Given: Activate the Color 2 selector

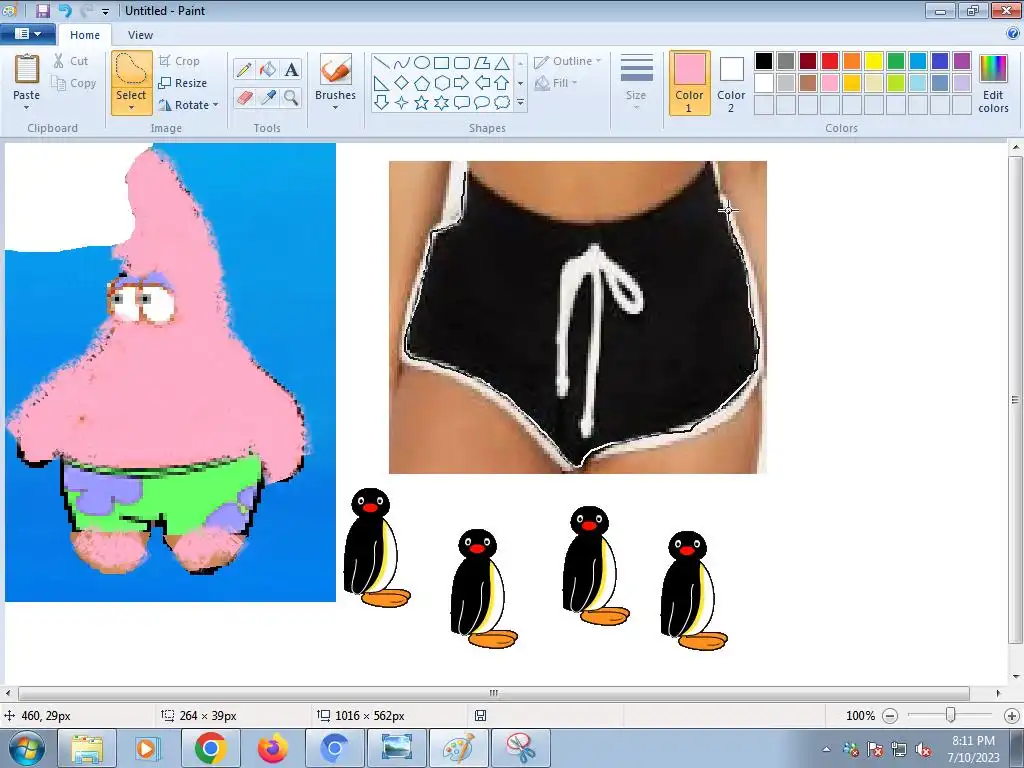Looking at the screenshot, I should point(731,83).
